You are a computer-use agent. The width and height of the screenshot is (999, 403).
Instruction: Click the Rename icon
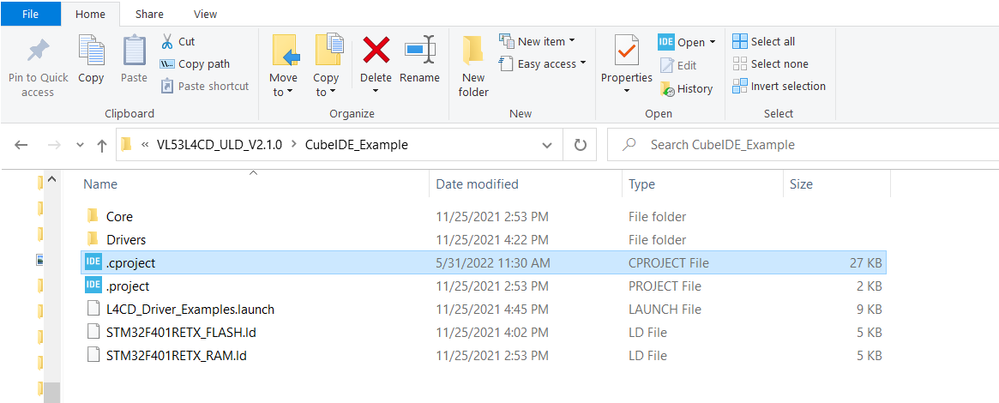click(420, 50)
